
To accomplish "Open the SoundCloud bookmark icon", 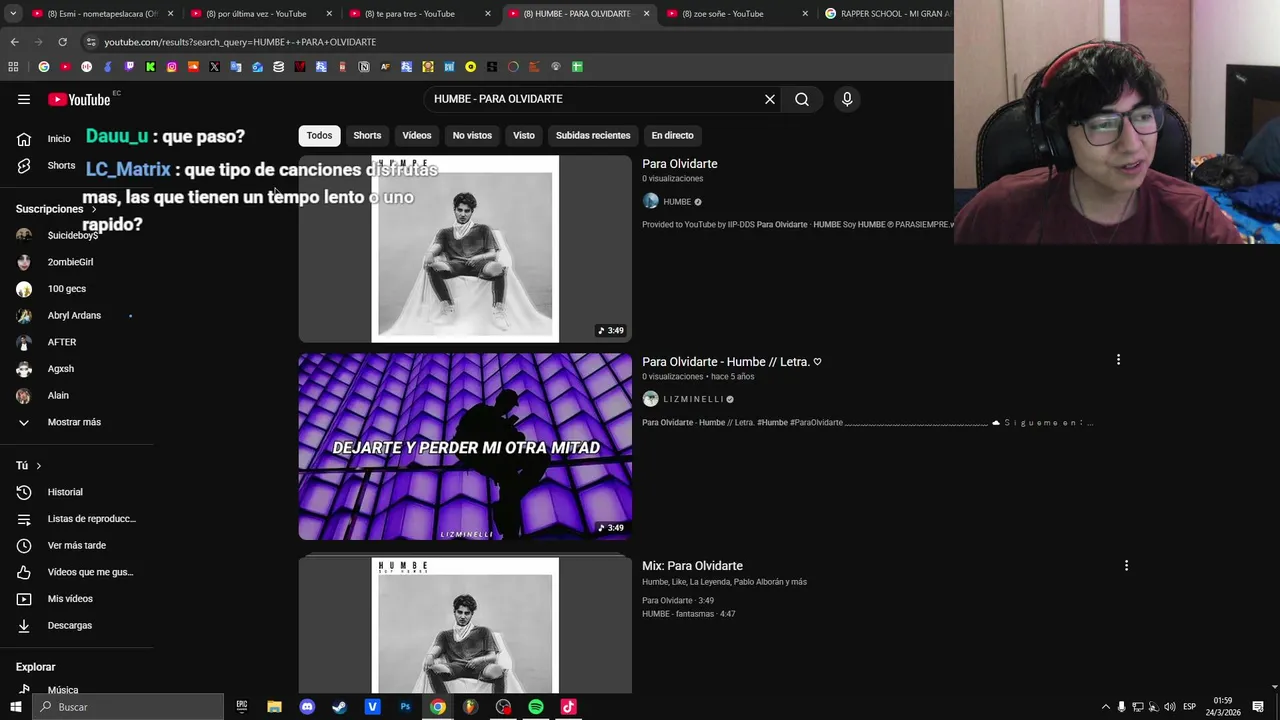I will coord(193,67).
